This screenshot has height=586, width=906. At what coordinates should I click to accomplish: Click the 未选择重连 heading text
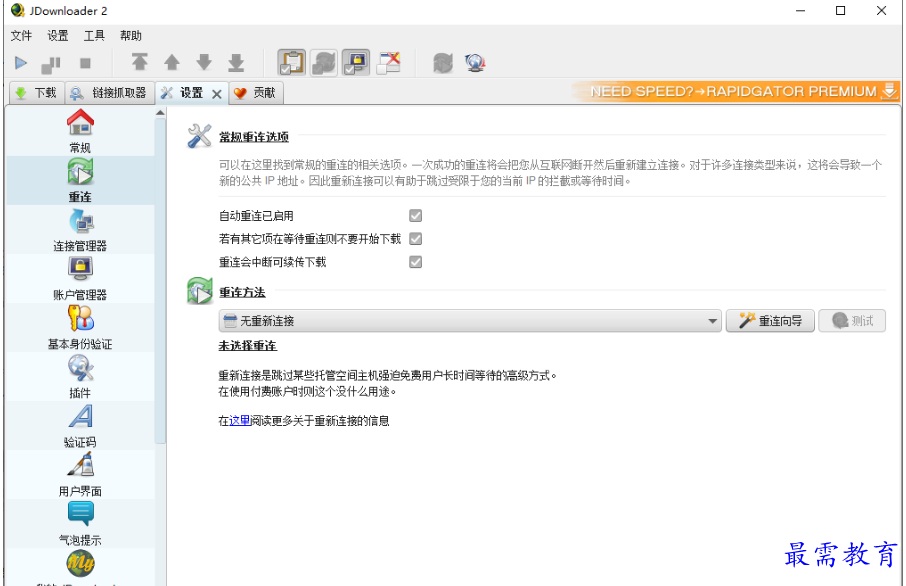tap(247, 346)
